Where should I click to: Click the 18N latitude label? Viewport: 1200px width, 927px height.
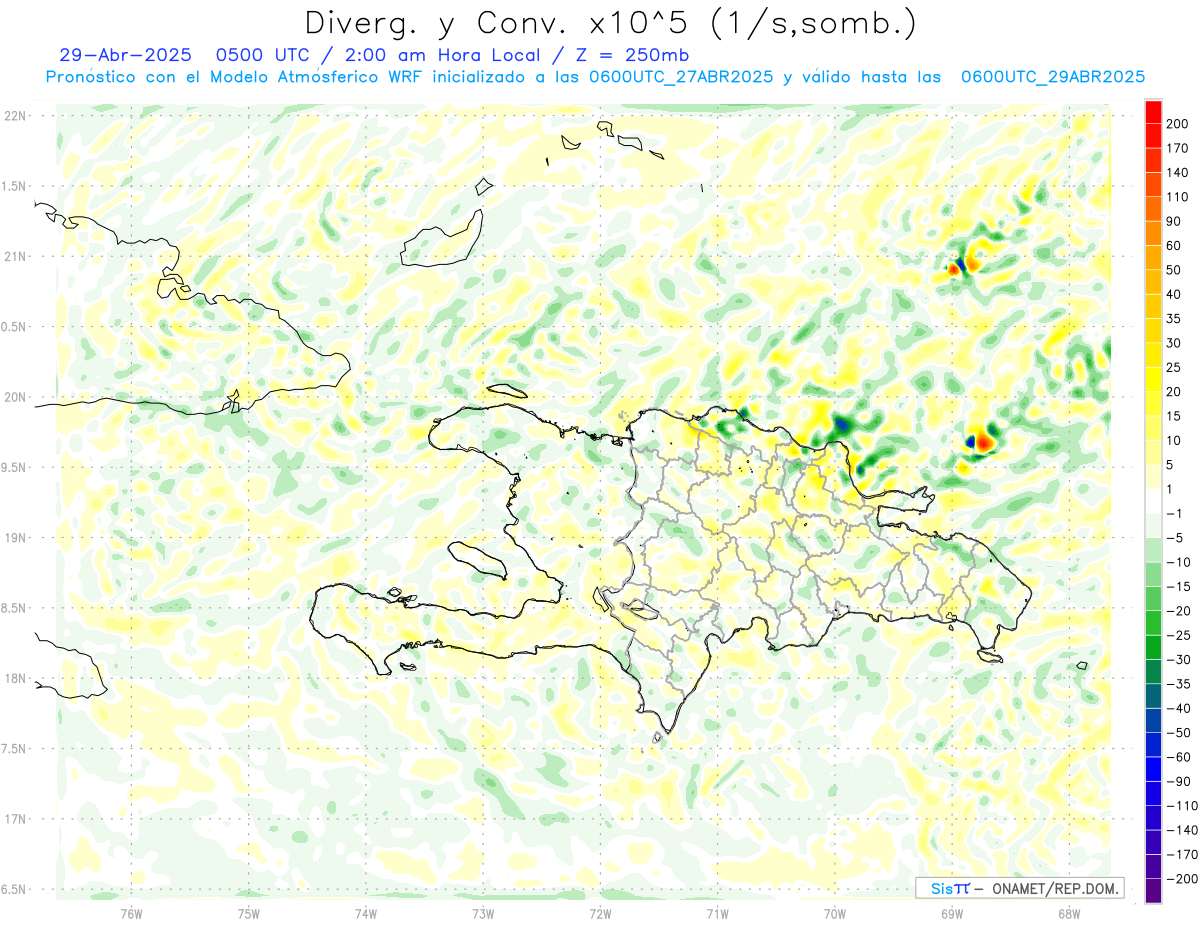point(15,679)
